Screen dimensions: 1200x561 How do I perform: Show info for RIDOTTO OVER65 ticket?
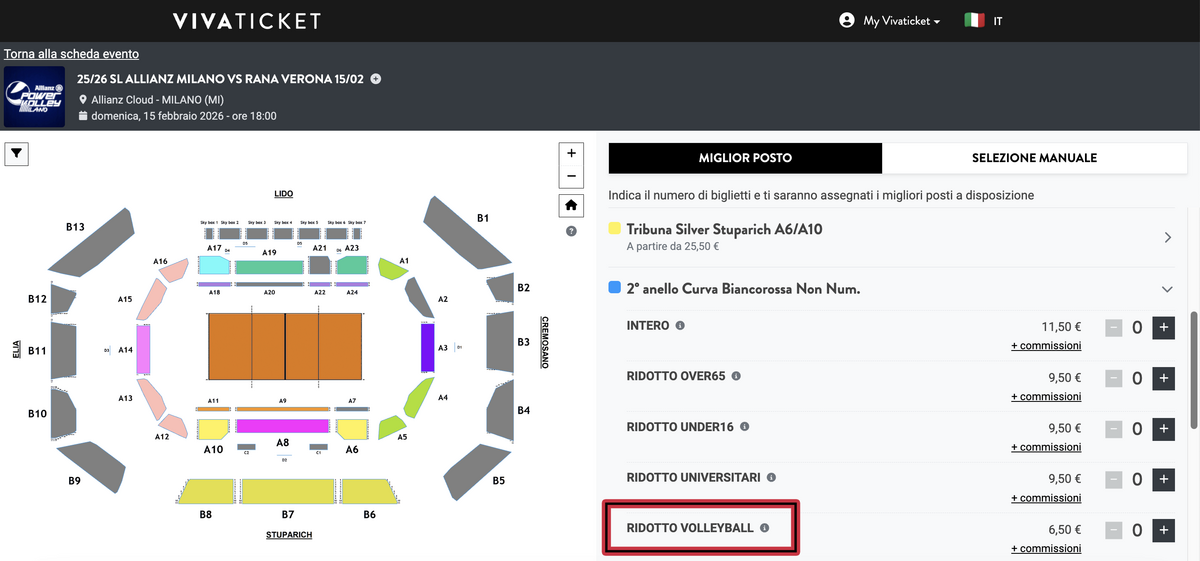[x=736, y=376]
